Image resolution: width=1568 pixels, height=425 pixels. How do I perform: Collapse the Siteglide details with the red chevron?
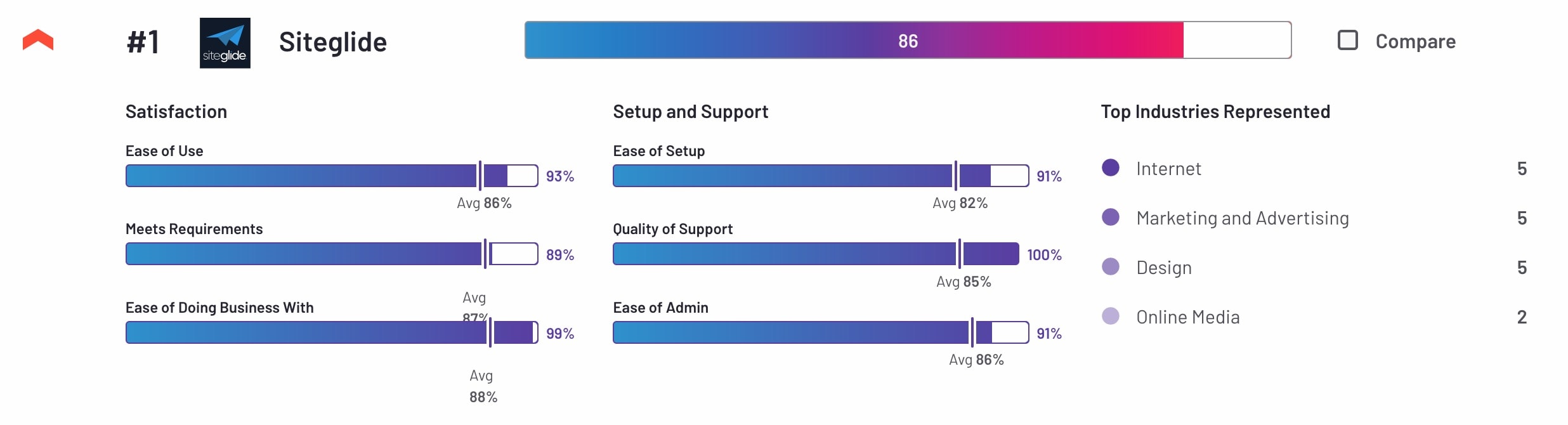38,40
